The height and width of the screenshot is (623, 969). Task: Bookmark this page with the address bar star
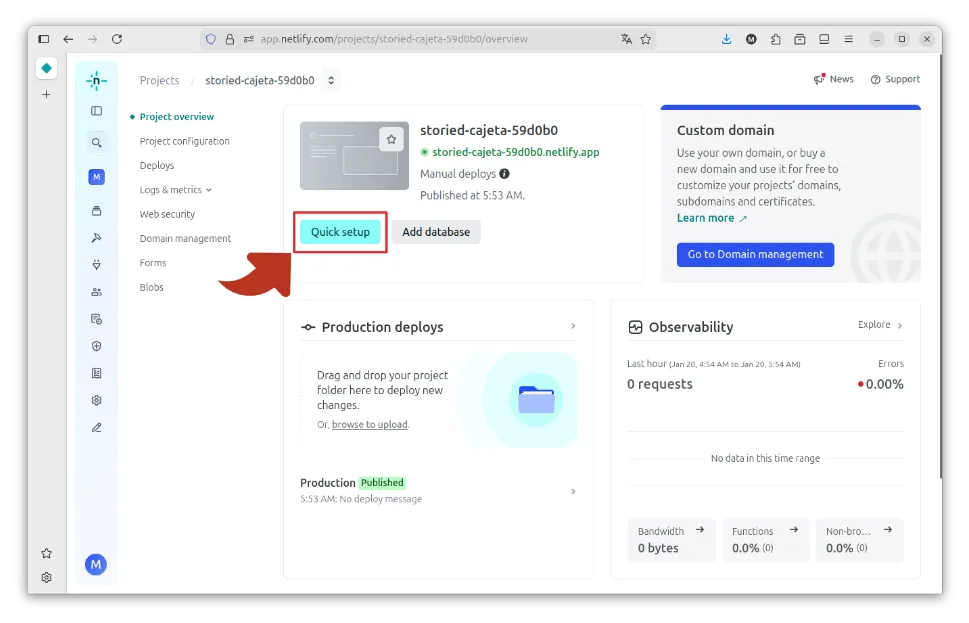[646, 39]
